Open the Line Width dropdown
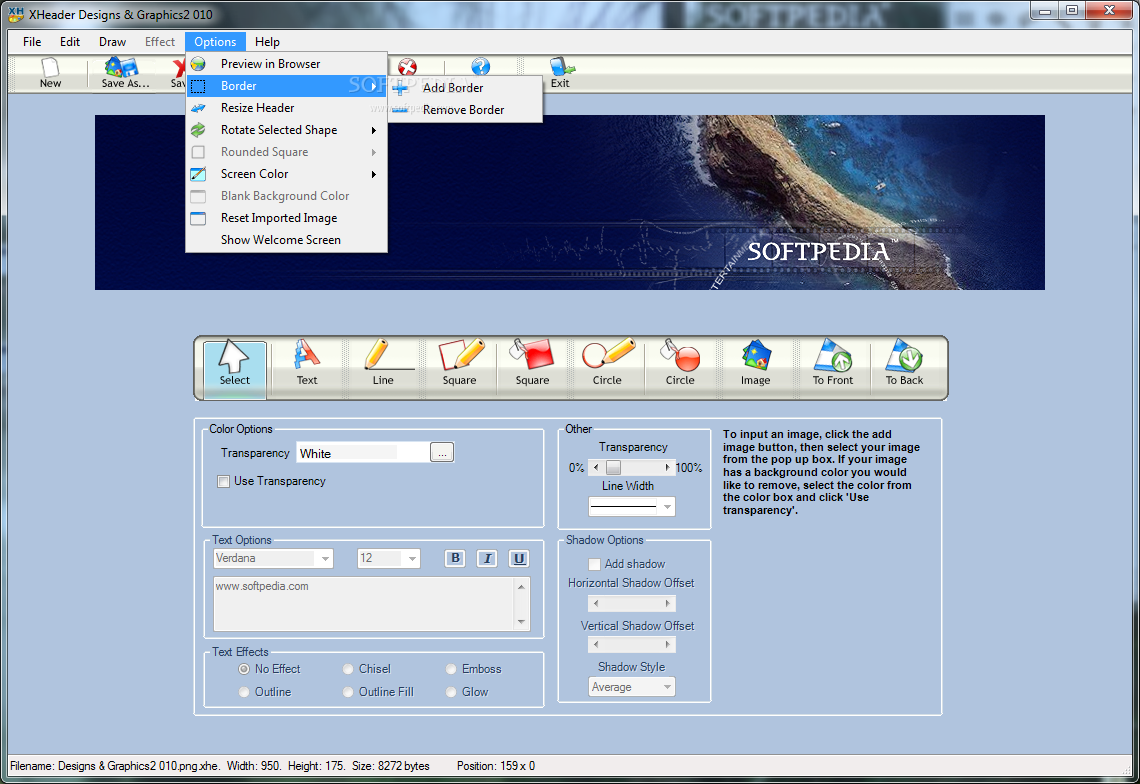 pyautogui.click(x=667, y=507)
